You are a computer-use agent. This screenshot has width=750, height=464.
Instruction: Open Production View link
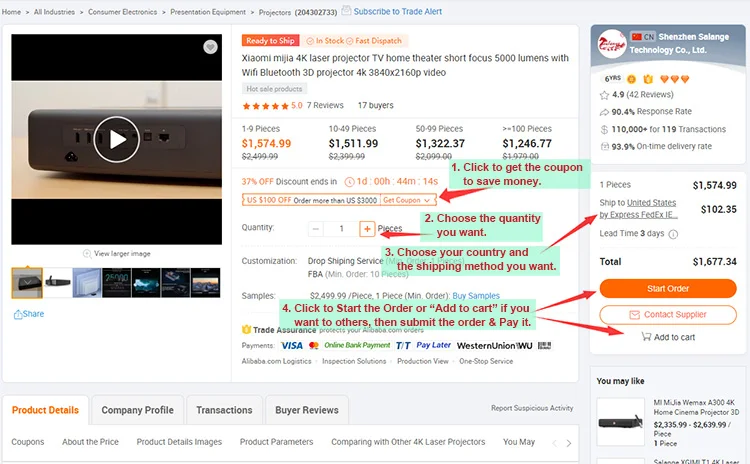pos(423,361)
